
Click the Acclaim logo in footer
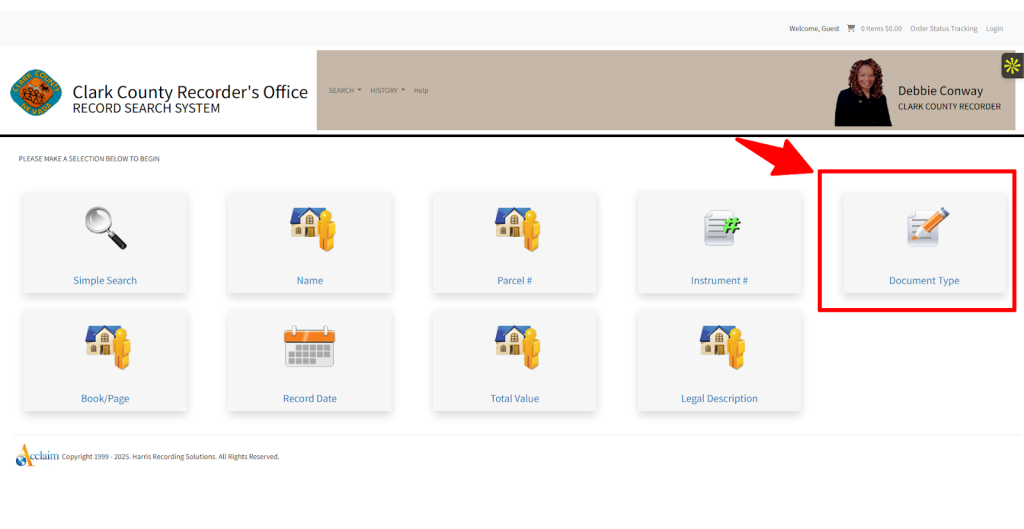(x=38, y=455)
